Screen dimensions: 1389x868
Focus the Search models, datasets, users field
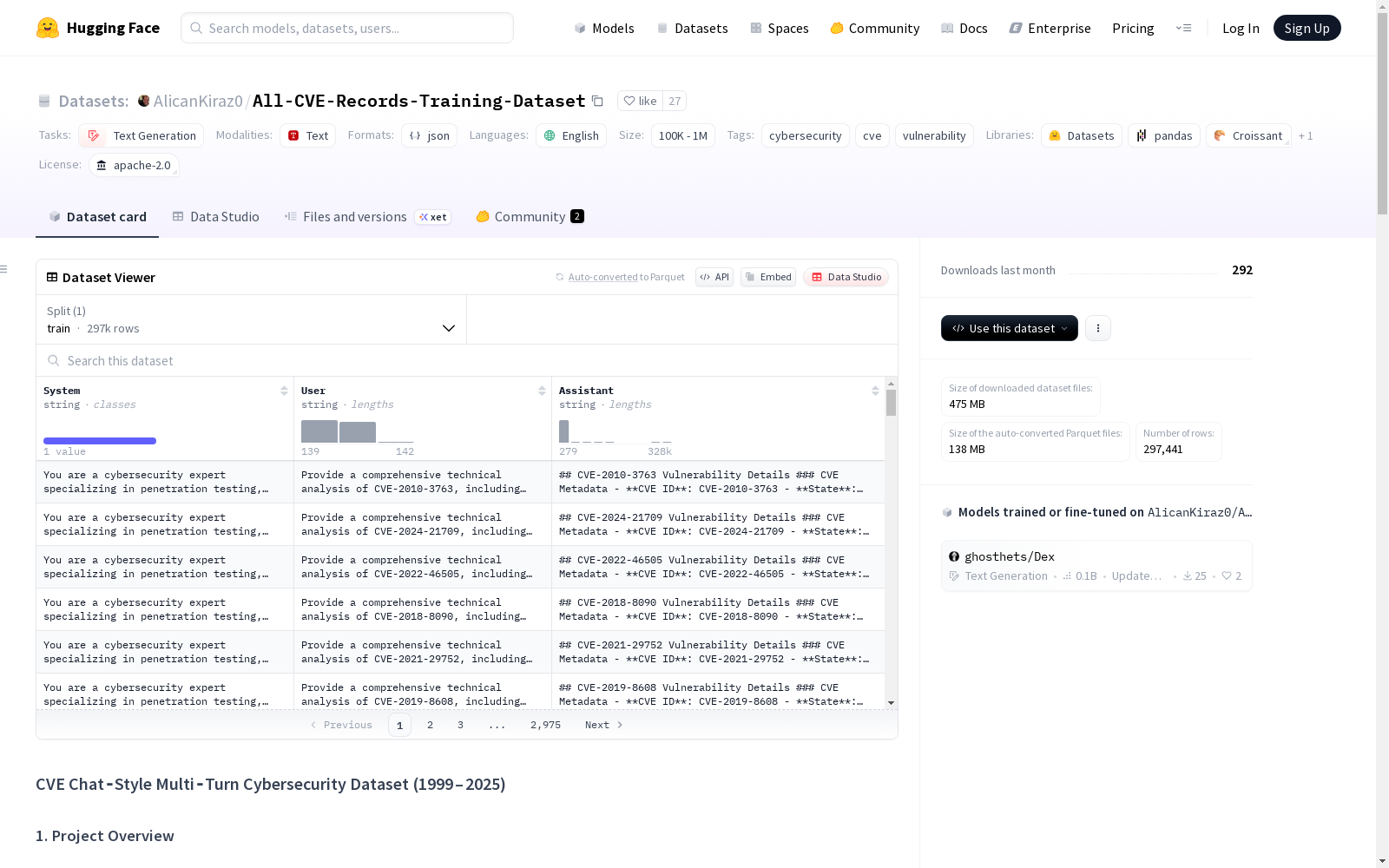pyautogui.click(x=347, y=28)
